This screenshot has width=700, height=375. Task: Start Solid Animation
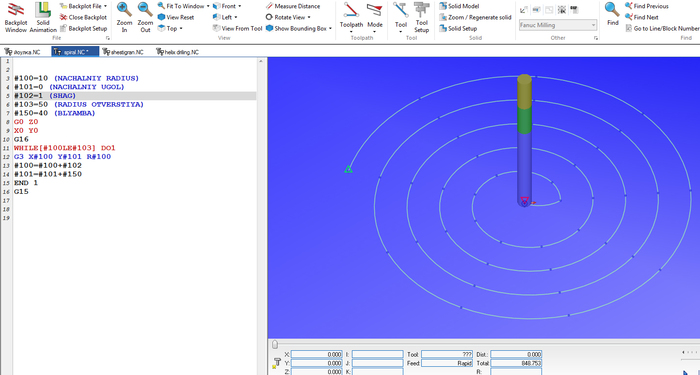coord(43,18)
